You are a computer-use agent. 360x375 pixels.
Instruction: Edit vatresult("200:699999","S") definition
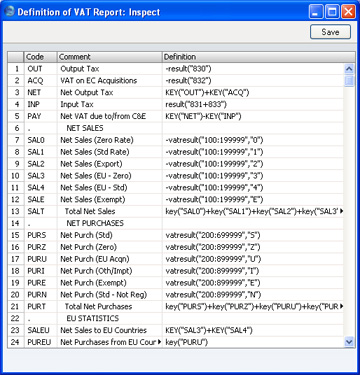(x=253, y=235)
